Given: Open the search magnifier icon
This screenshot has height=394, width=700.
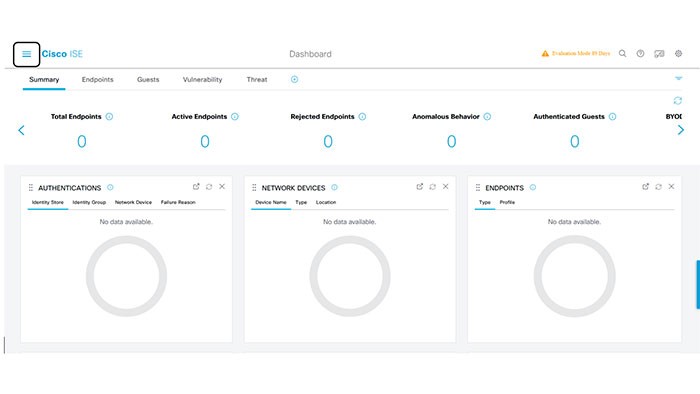Looking at the screenshot, I should click(622, 54).
